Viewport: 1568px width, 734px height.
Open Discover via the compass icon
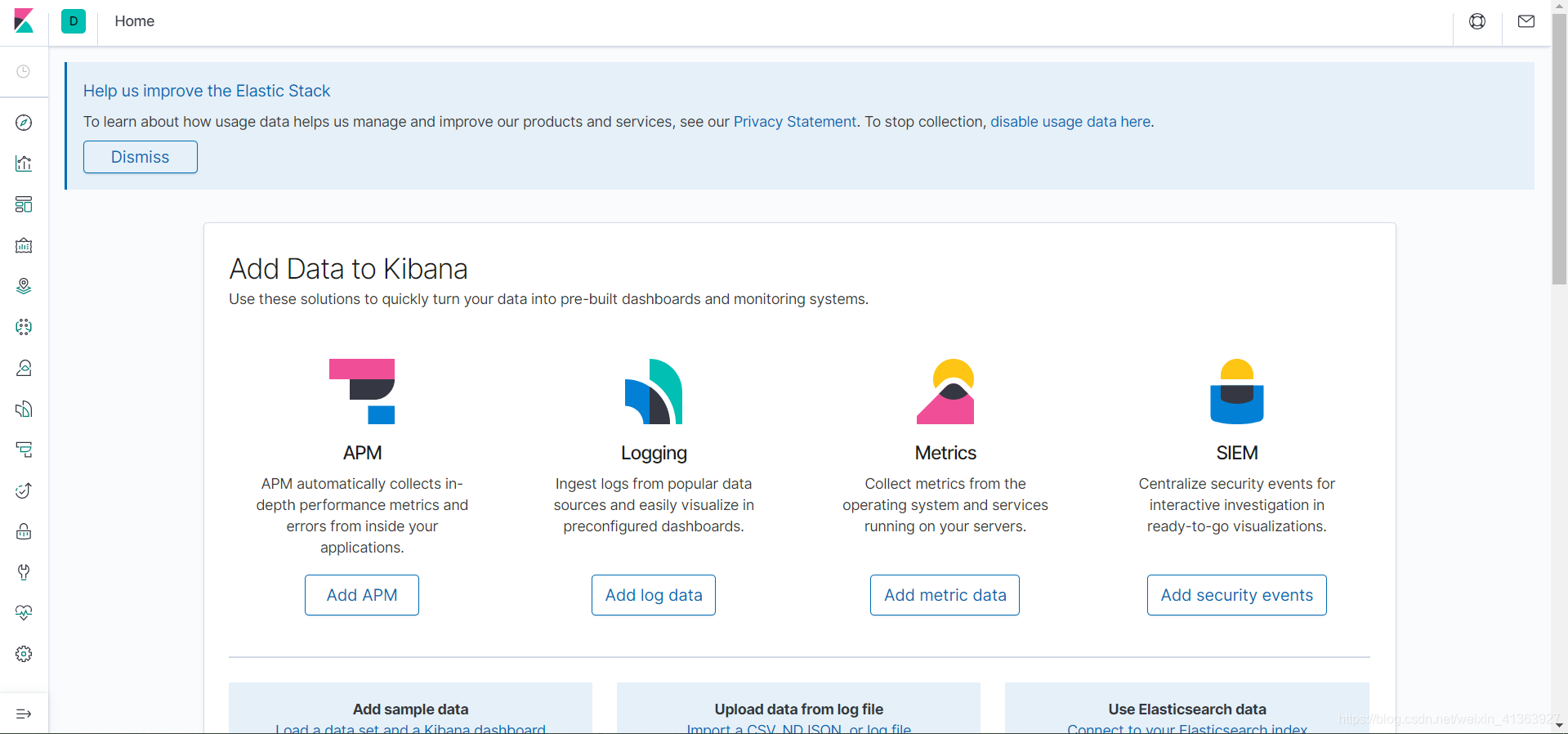[x=24, y=123]
